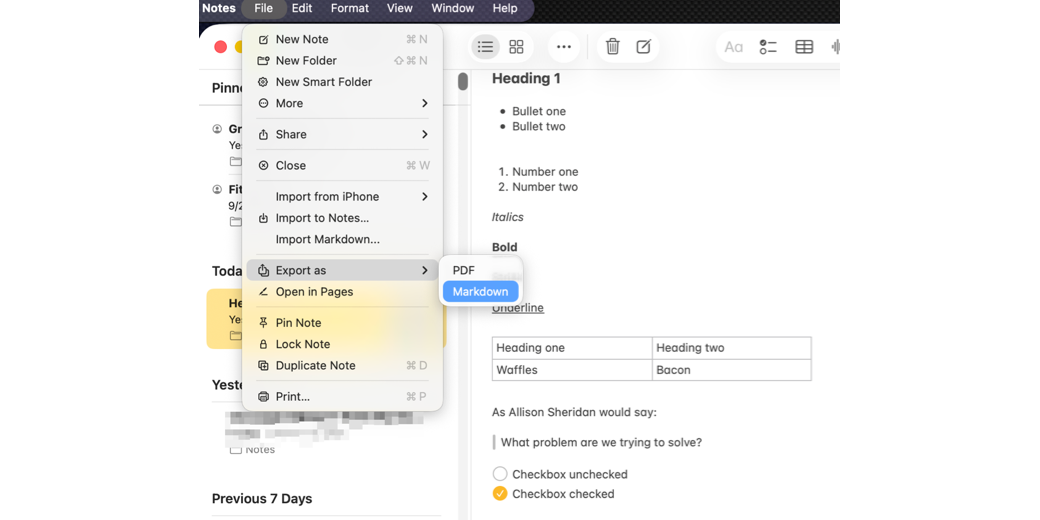Screen dimensions: 1040x520
Task: Click the 'Heading 1' note title
Action: coord(526,78)
